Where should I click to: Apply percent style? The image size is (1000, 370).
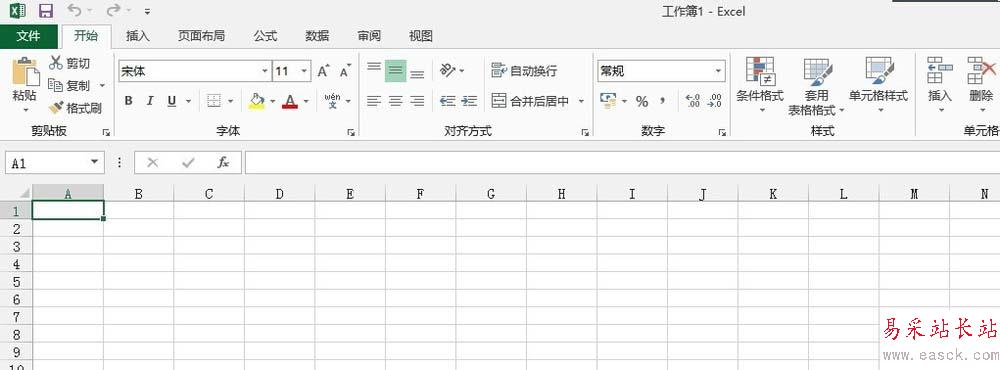click(642, 101)
